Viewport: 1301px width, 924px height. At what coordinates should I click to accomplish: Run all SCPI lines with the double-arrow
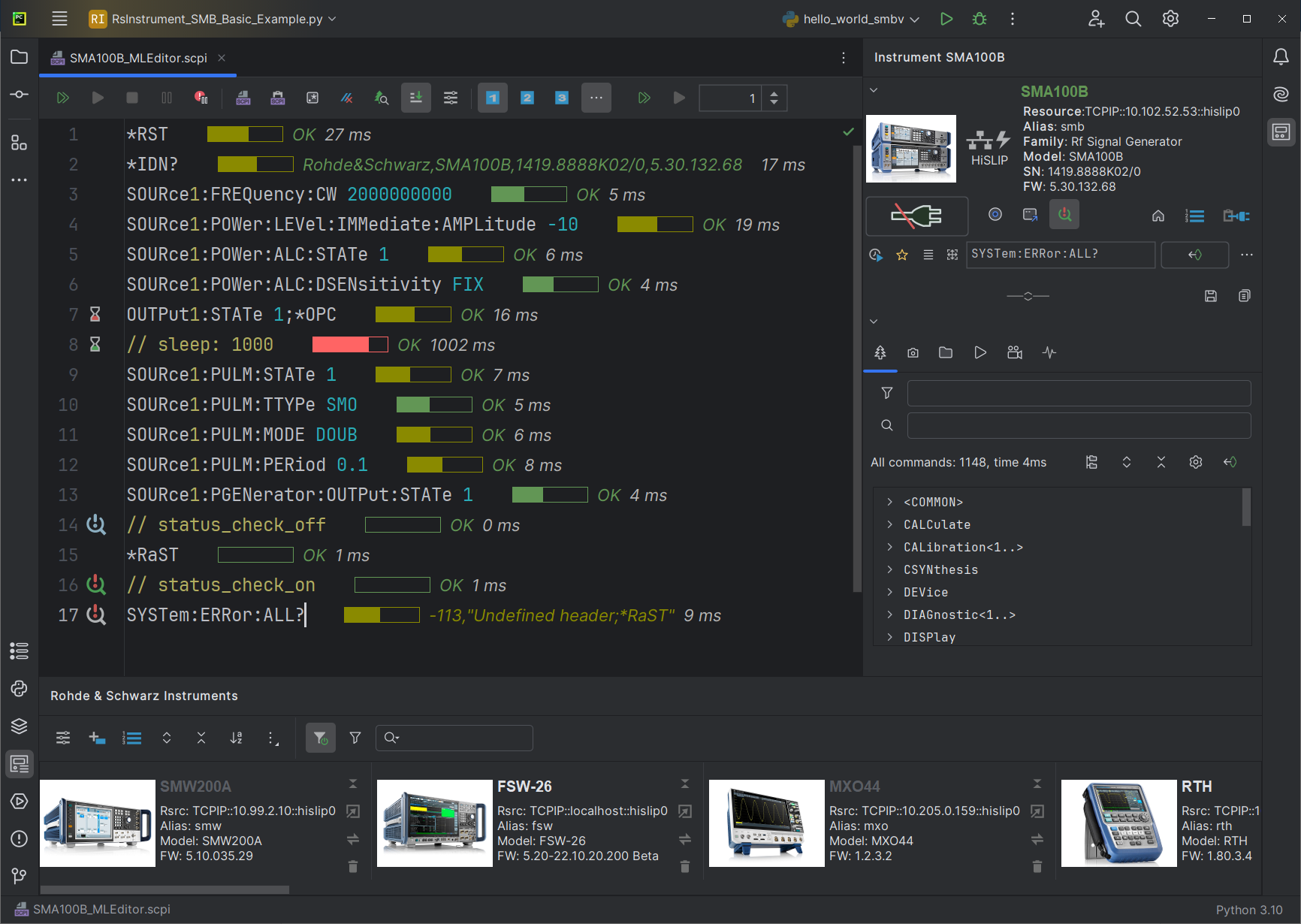click(x=63, y=98)
